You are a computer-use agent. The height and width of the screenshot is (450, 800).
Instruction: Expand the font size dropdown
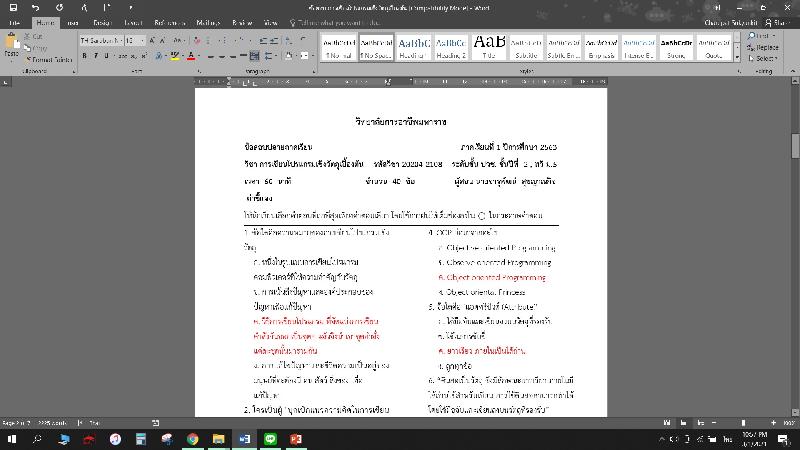click(x=143, y=41)
